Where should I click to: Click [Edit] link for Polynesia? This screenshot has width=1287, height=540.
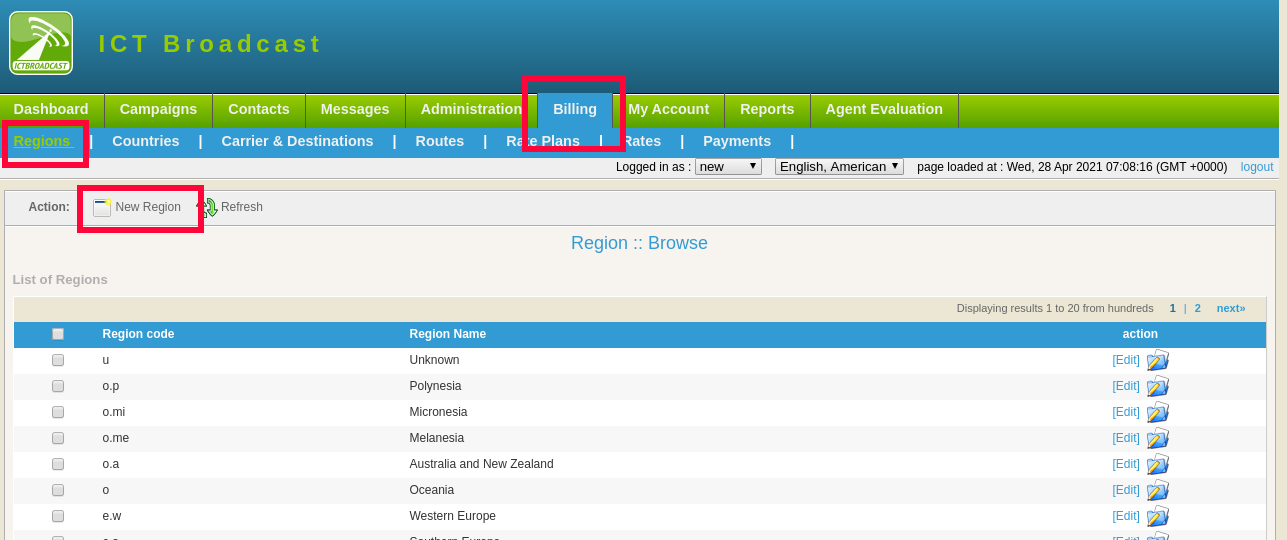coord(1126,386)
